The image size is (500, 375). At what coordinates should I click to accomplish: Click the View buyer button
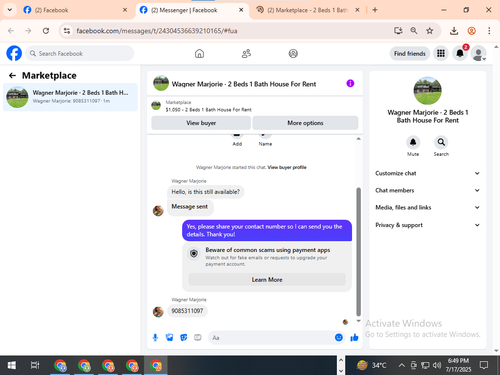(201, 123)
